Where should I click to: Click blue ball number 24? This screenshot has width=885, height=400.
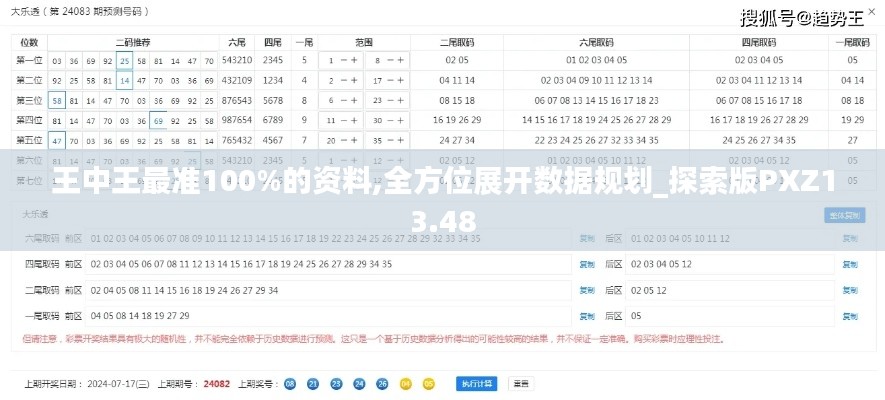click(x=360, y=384)
